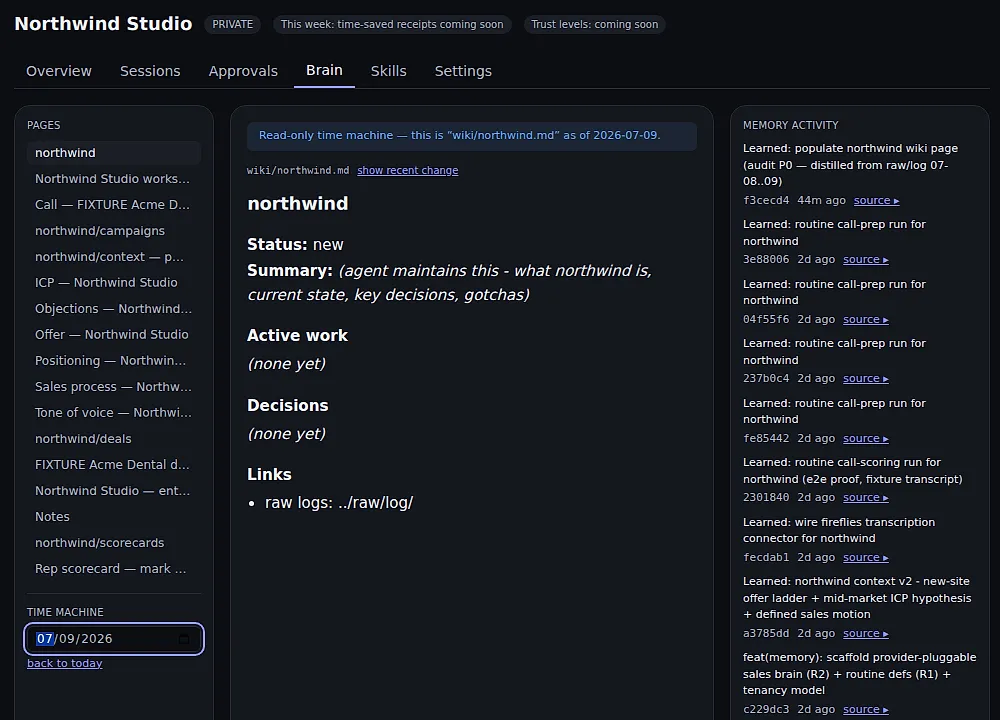Open the 'Rep scorecard — mark …' page

pos(114,569)
